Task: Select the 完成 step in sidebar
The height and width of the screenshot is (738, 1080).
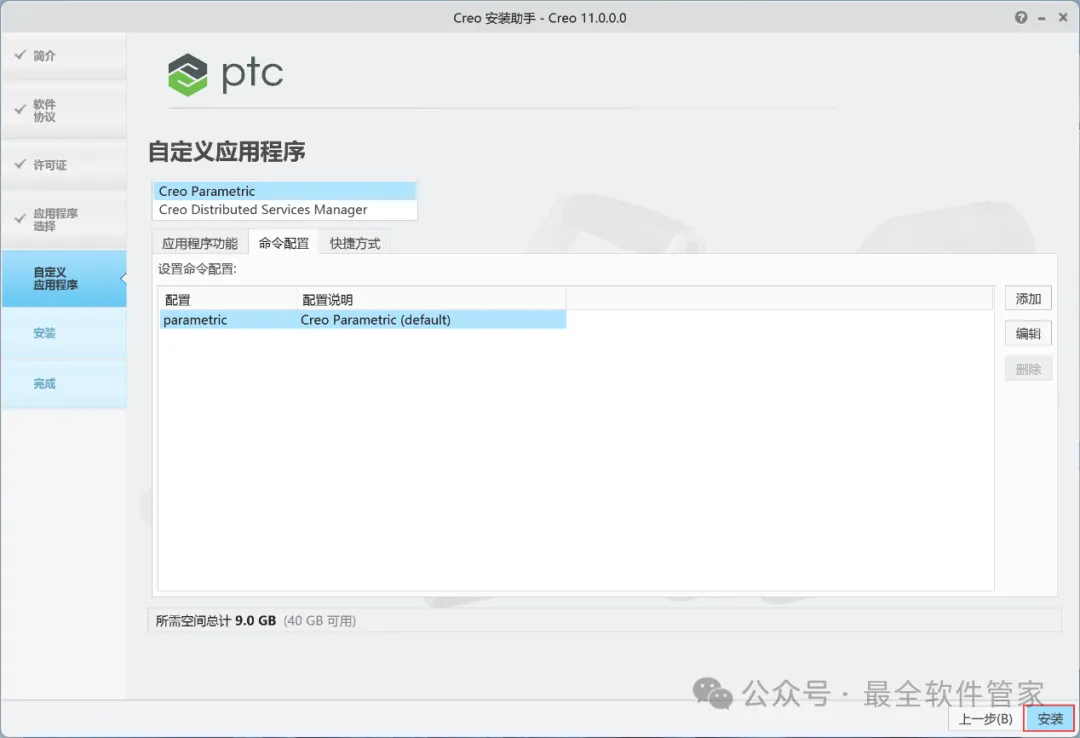Action: coord(64,384)
